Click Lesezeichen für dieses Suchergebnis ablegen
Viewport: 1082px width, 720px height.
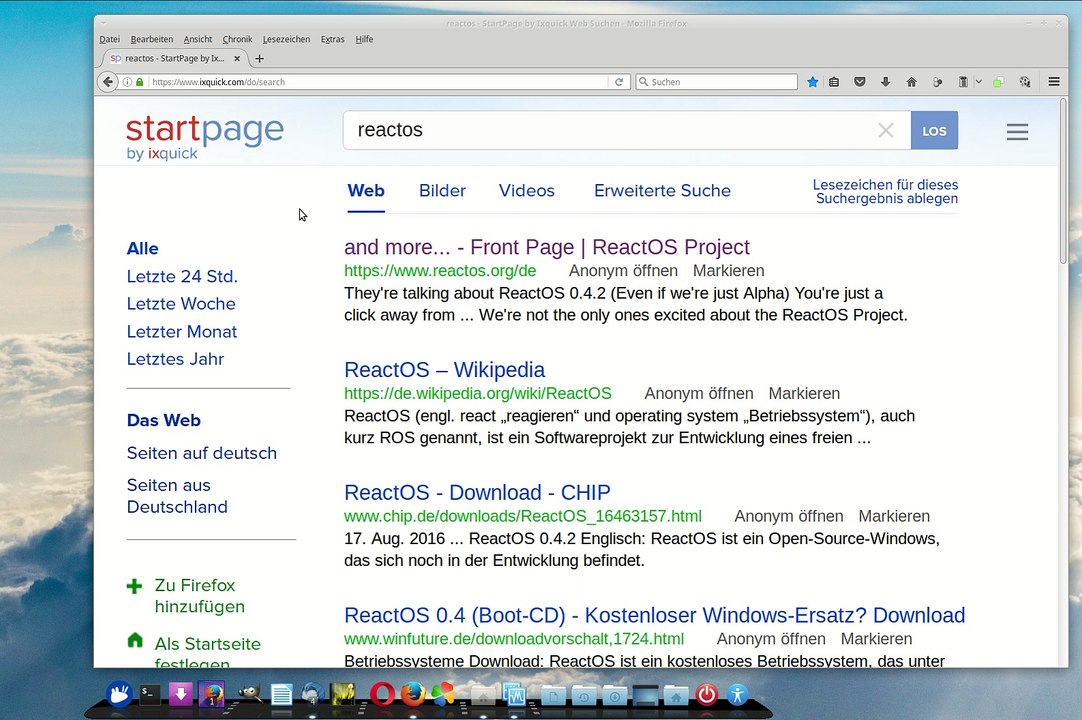[x=885, y=192]
